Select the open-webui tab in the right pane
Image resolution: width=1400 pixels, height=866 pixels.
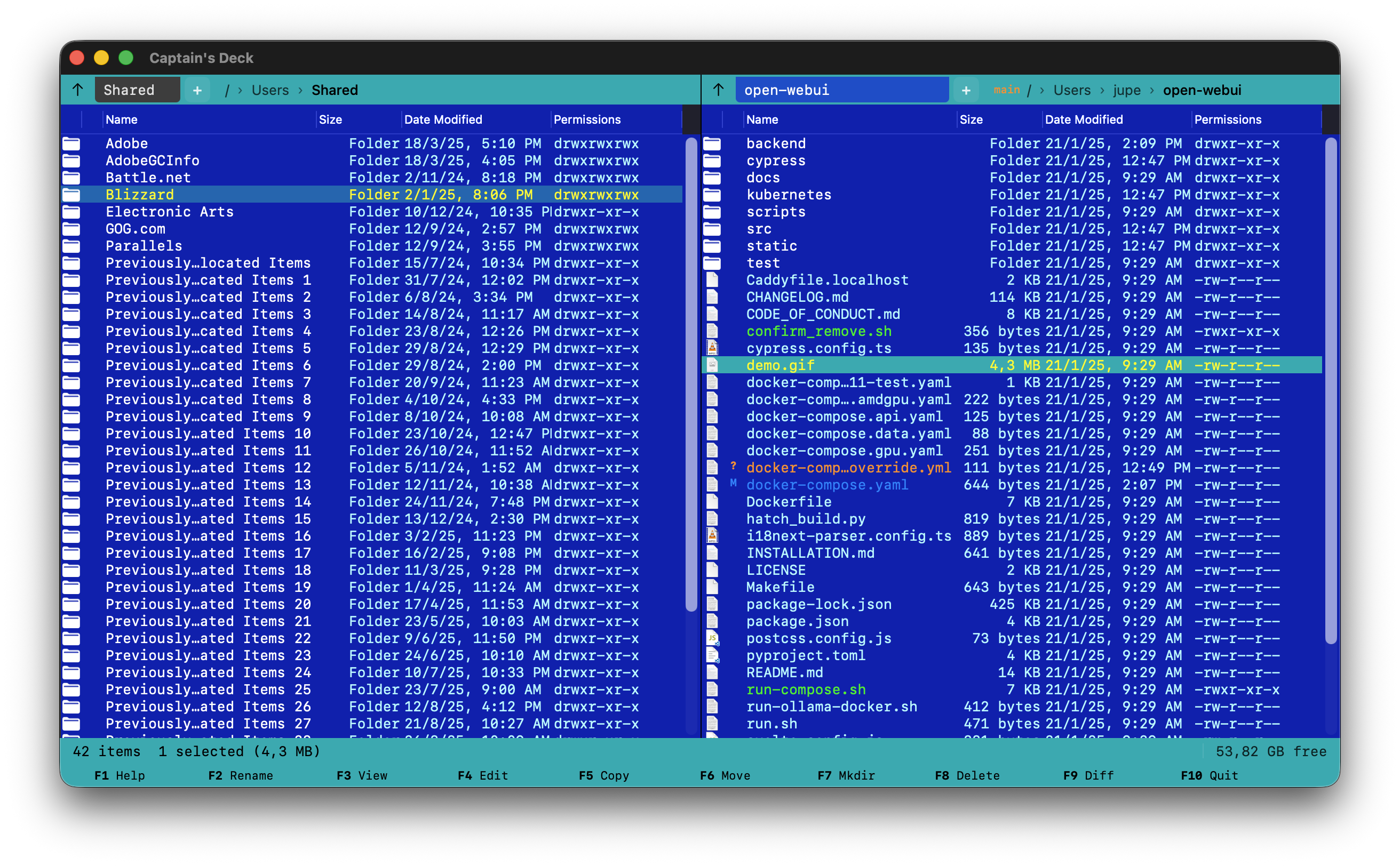click(x=841, y=91)
